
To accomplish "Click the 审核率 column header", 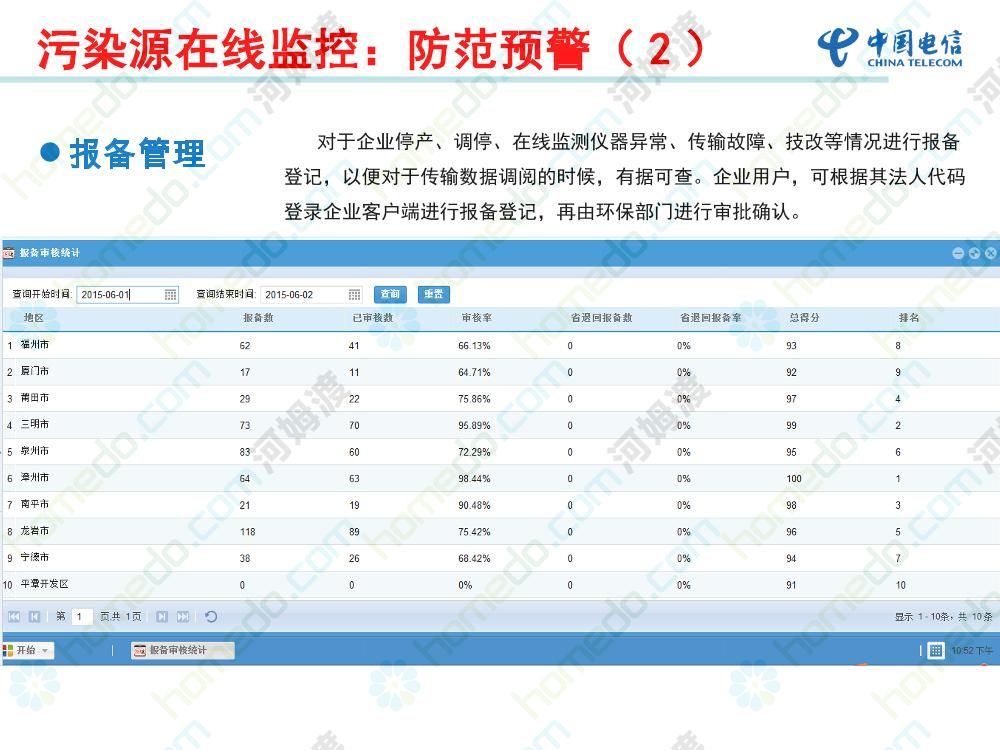I will tap(475, 318).
